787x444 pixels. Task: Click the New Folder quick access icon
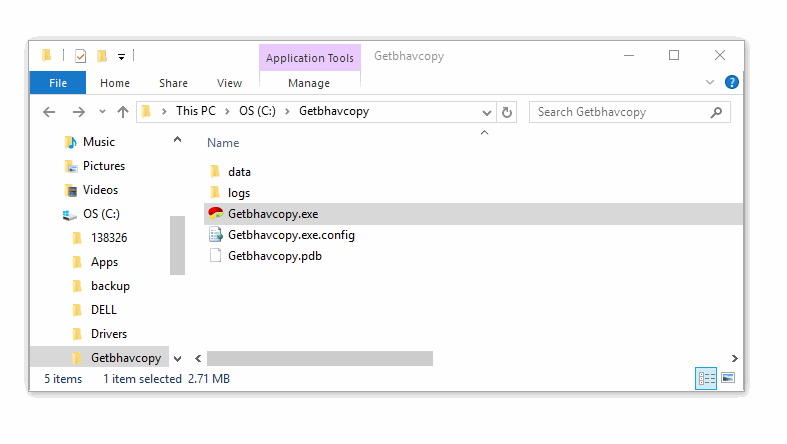point(102,56)
